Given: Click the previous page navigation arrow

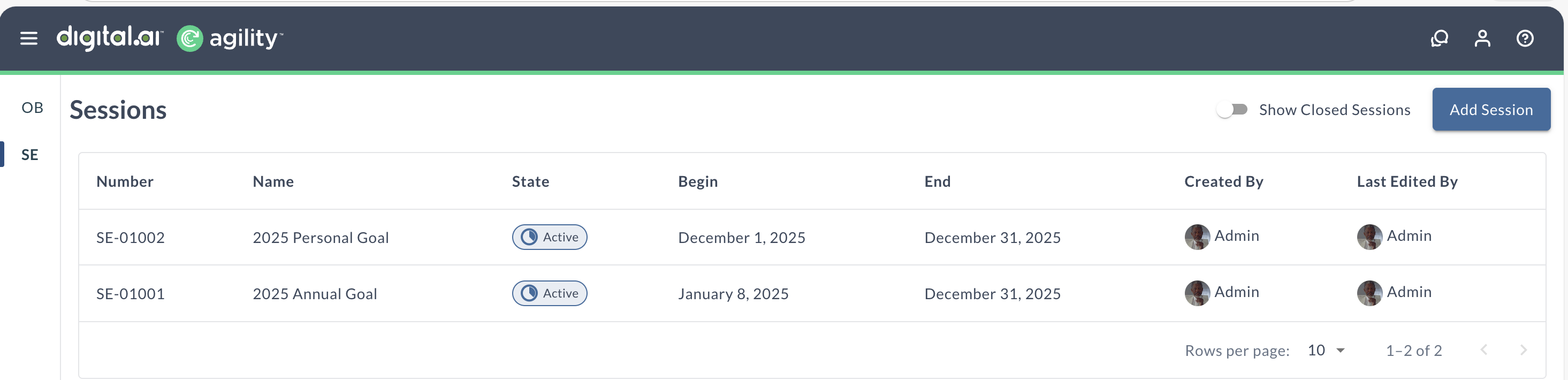Looking at the screenshot, I should click(1484, 350).
